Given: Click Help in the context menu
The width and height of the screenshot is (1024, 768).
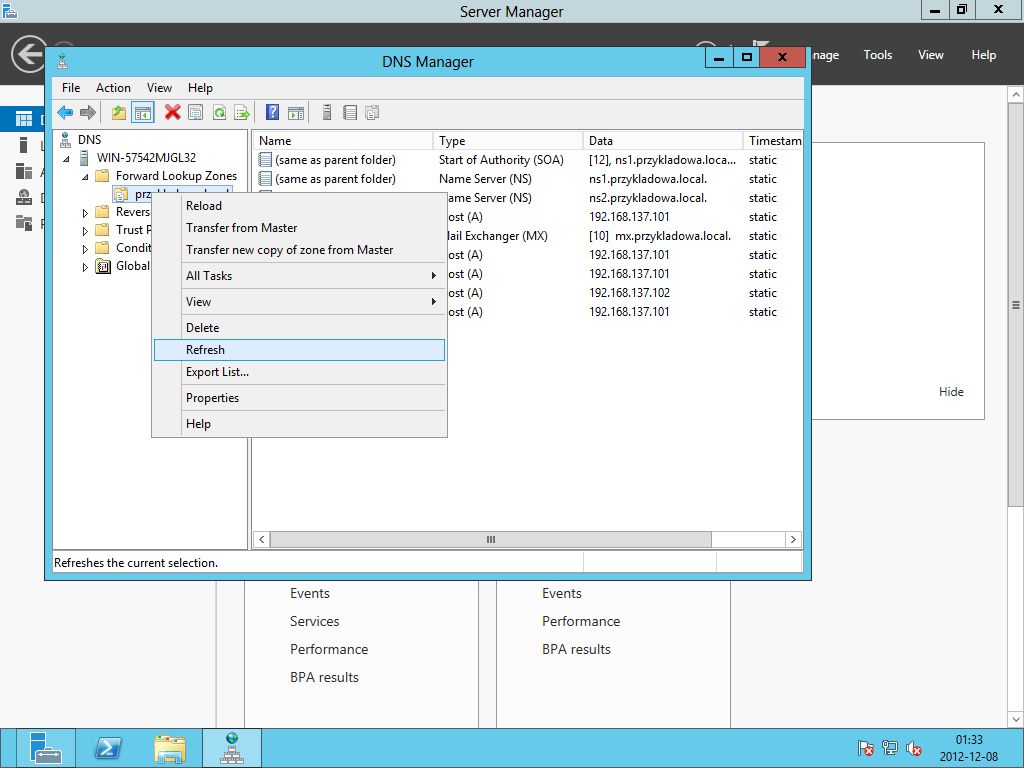Looking at the screenshot, I should point(300,424).
